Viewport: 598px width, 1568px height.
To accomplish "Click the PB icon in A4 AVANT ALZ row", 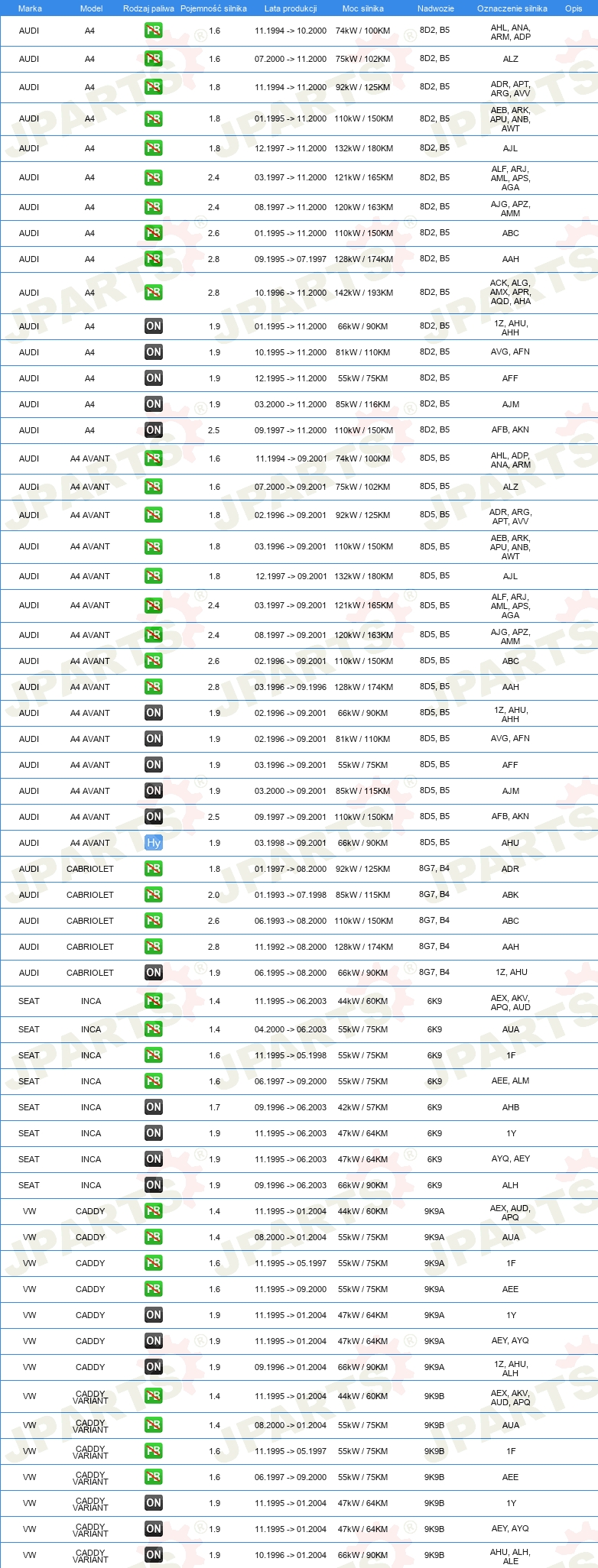I will (153, 487).
